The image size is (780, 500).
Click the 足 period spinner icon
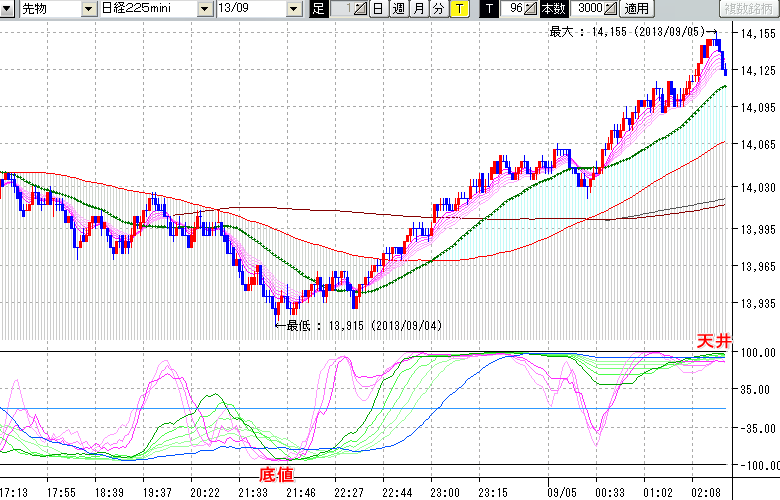(362, 9)
